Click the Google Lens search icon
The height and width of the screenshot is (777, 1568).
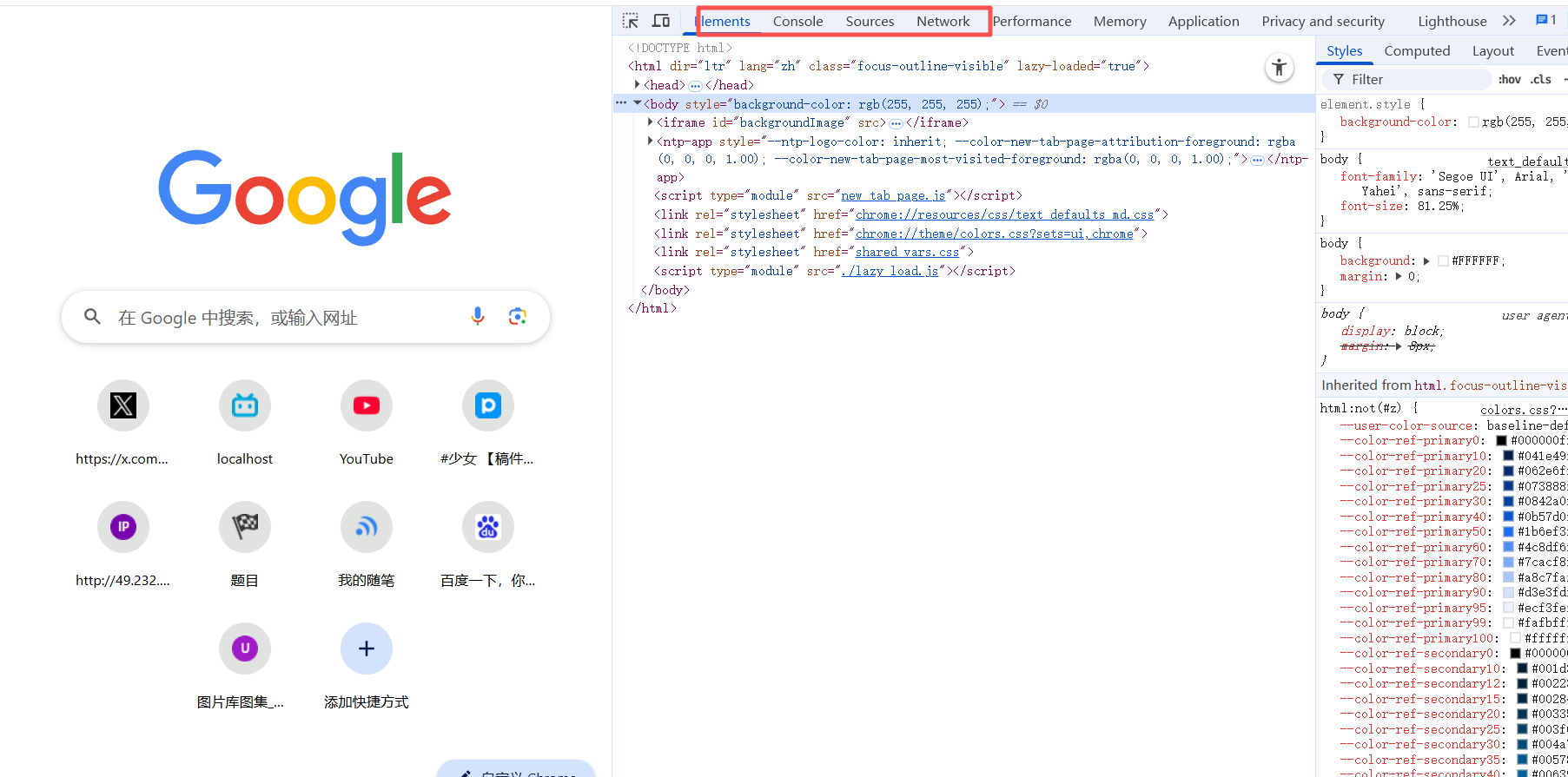(518, 317)
